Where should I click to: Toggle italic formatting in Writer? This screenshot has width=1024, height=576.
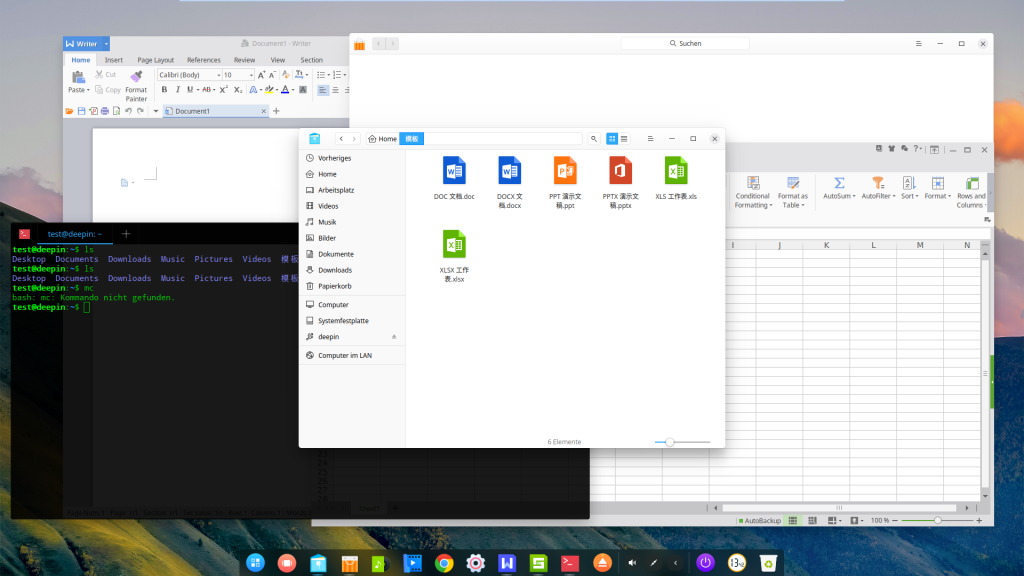[178, 90]
